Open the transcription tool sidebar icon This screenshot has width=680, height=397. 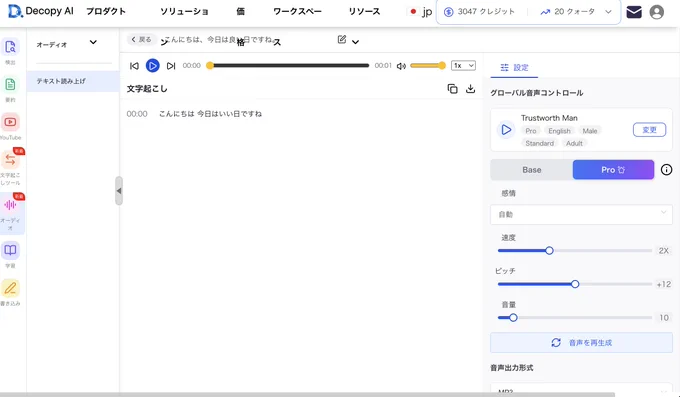click(10, 160)
